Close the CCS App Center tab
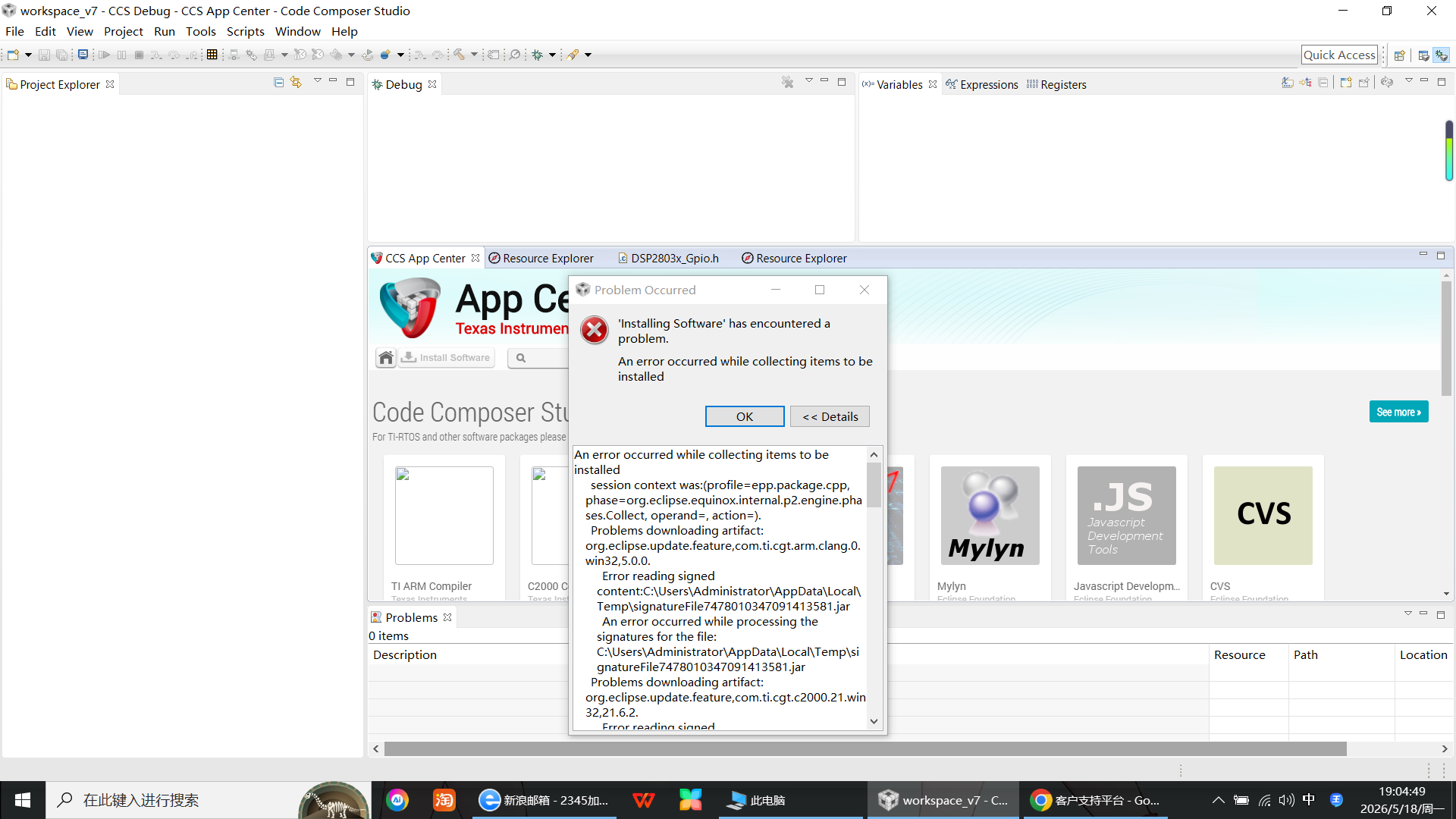Viewport: 1456px width, 819px height. pyautogui.click(x=475, y=258)
